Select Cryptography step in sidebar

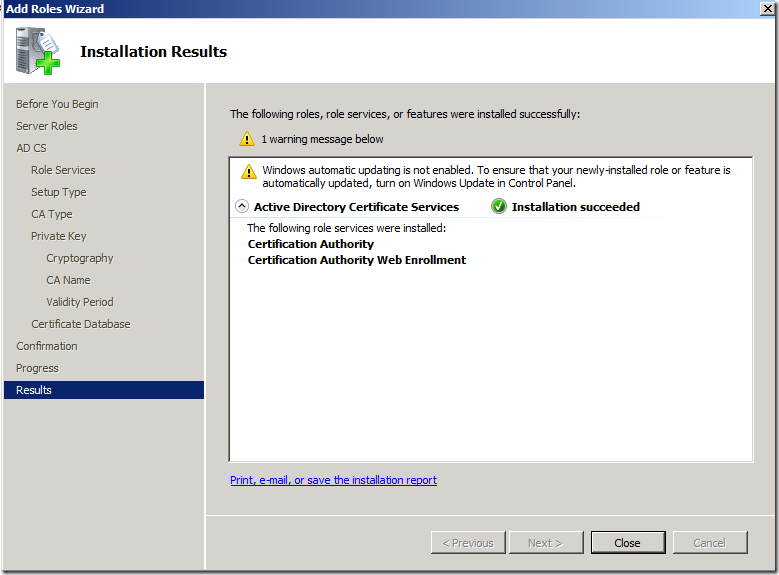tap(80, 258)
